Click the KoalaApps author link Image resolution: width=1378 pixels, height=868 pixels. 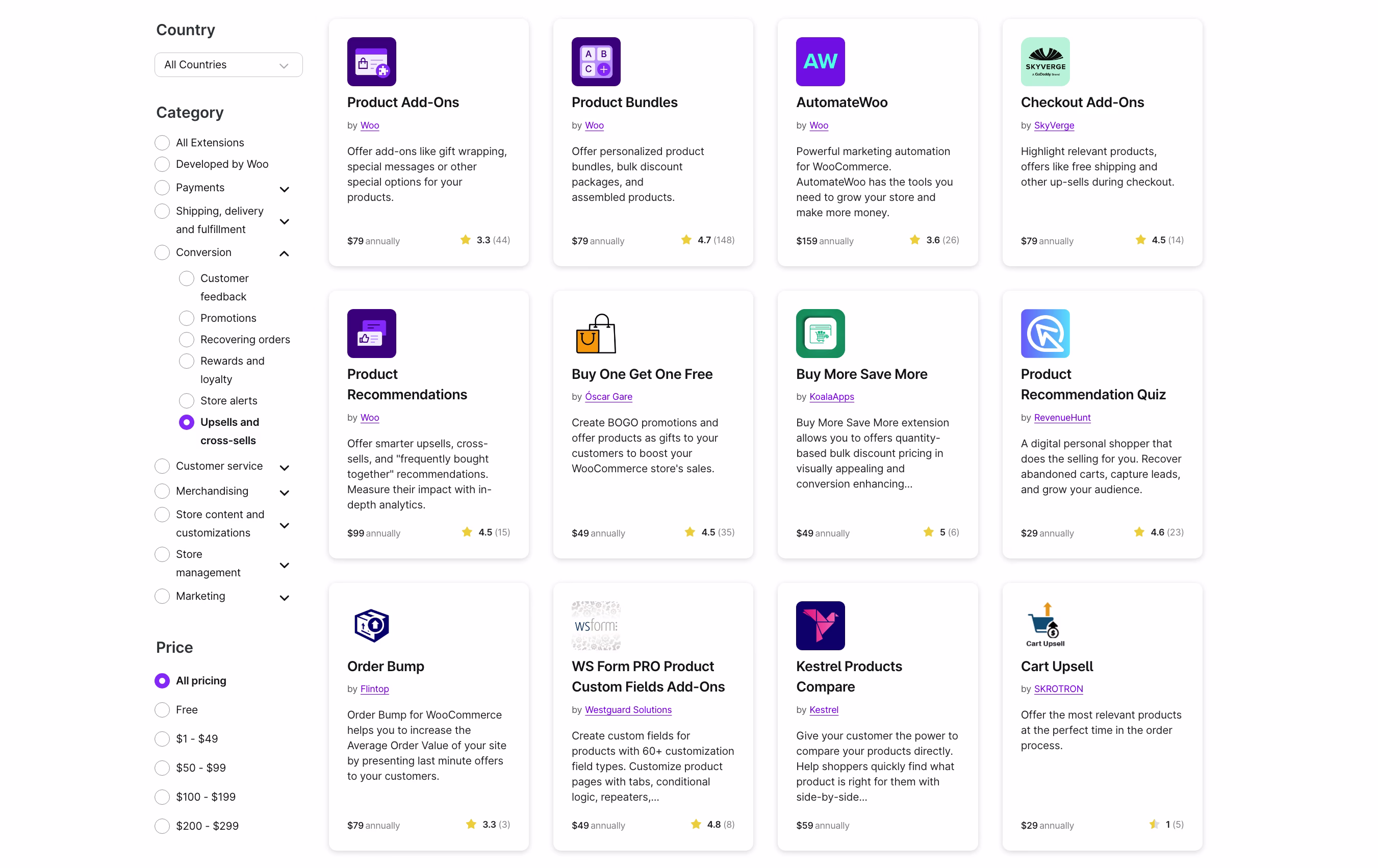tap(831, 397)
